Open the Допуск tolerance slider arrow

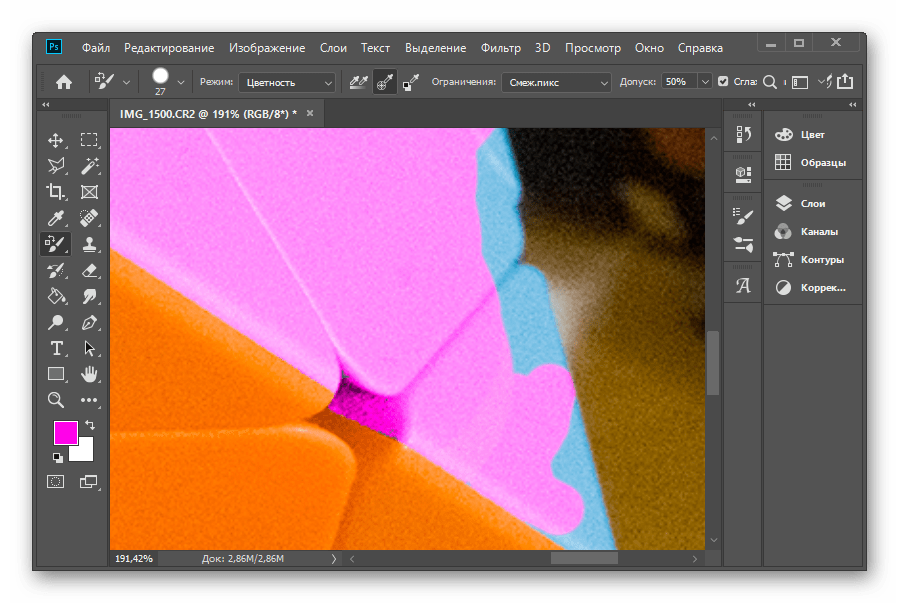705,82
